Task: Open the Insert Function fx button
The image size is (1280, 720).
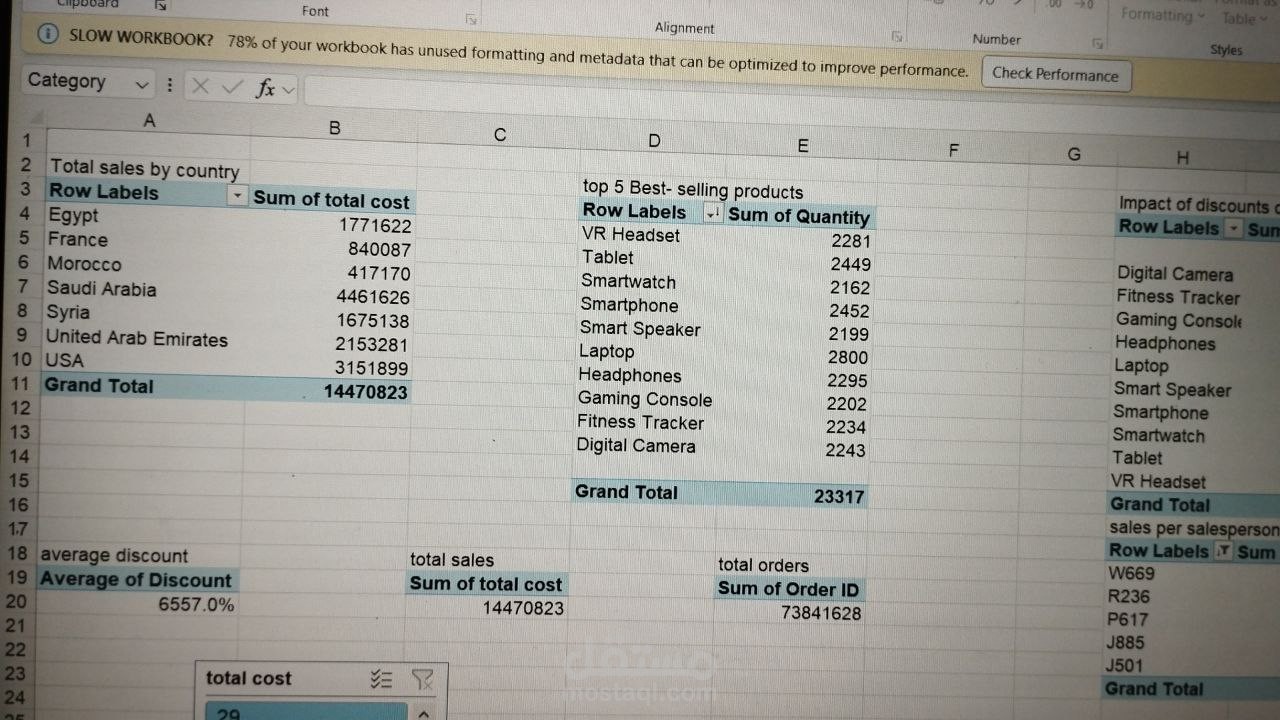Action: [x=265, y=88]
